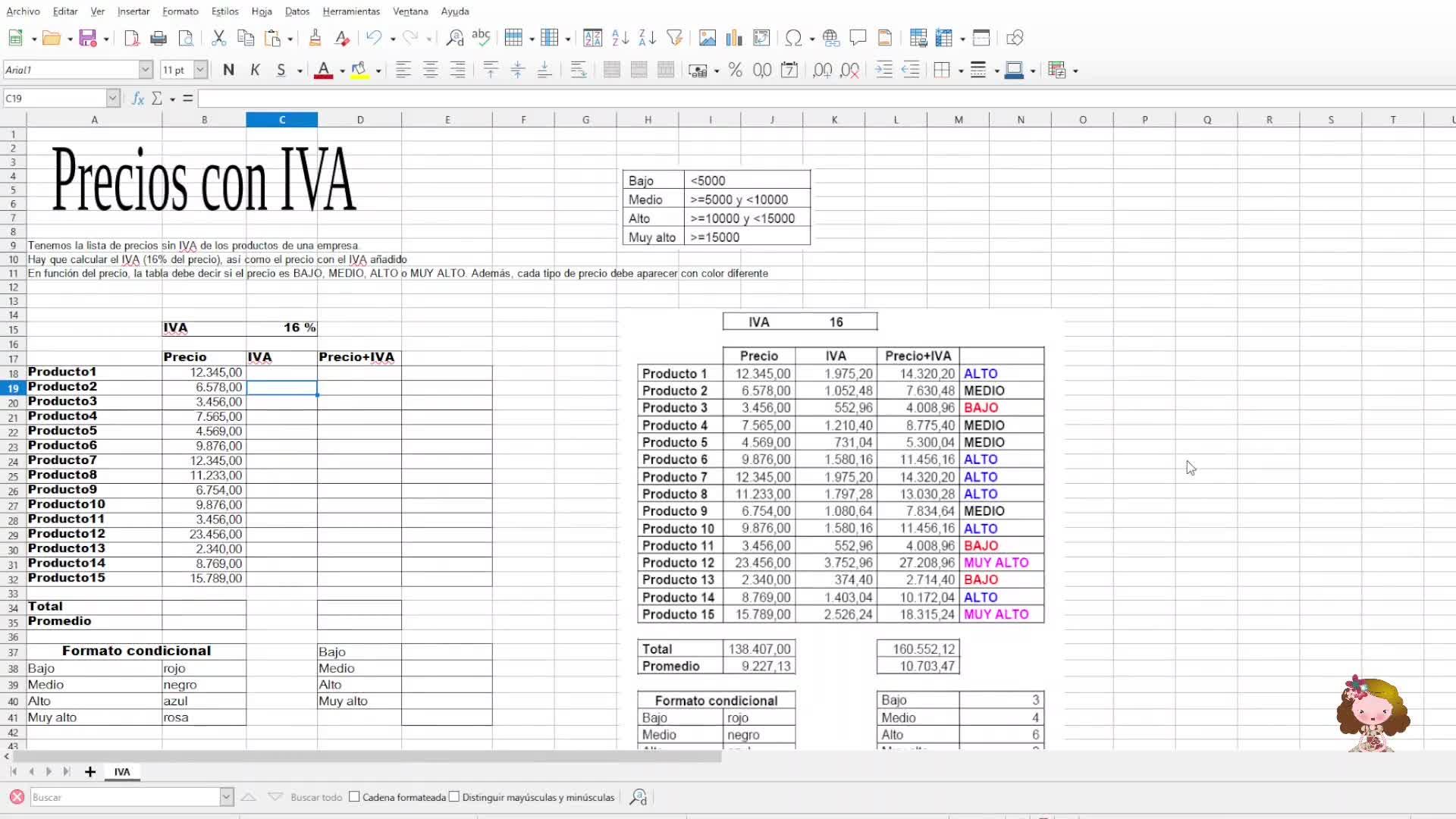Screen dimensions: 1456x819
Task: Click the Buscar todo button
Action: click(316, 797)
